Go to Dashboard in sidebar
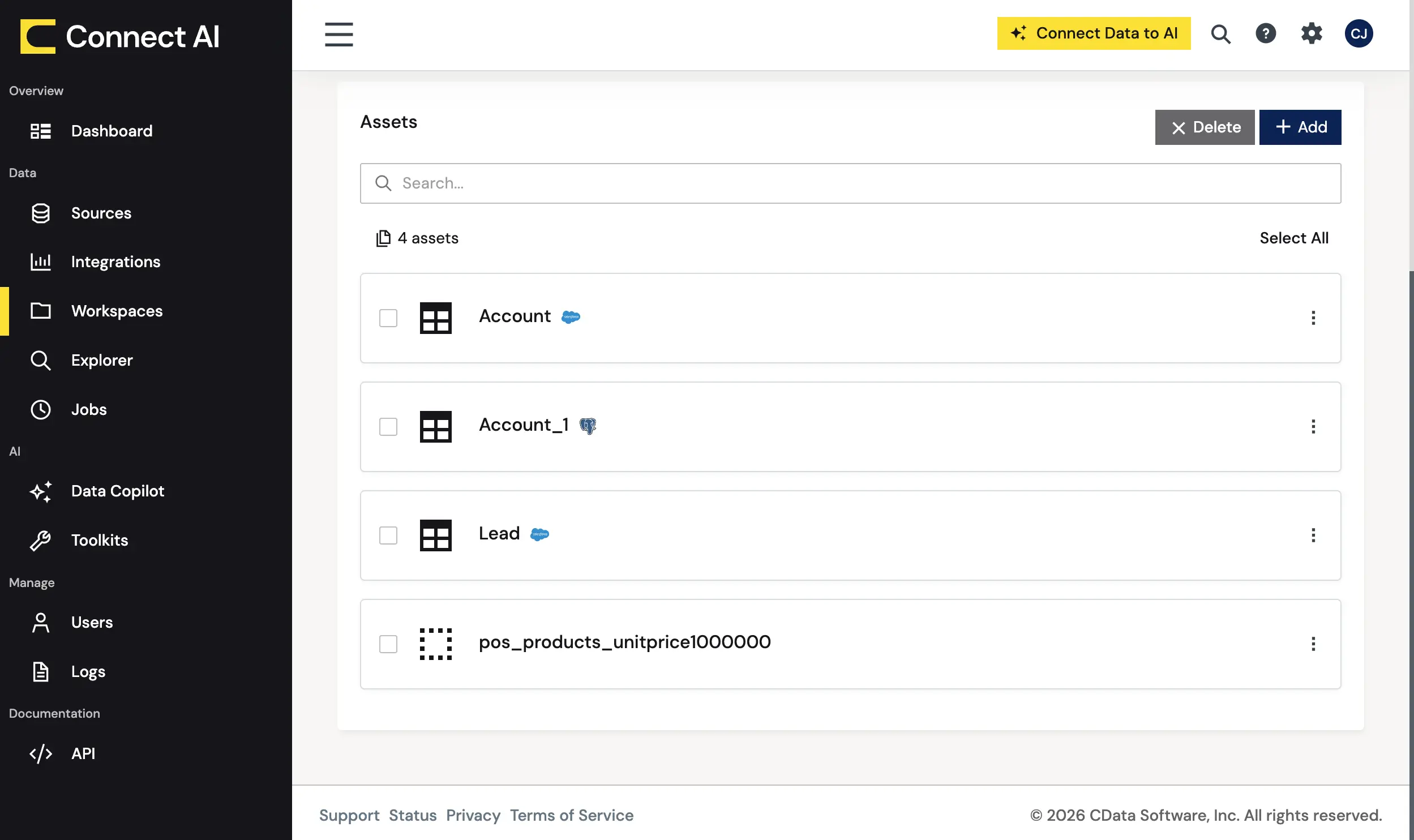 146,131
